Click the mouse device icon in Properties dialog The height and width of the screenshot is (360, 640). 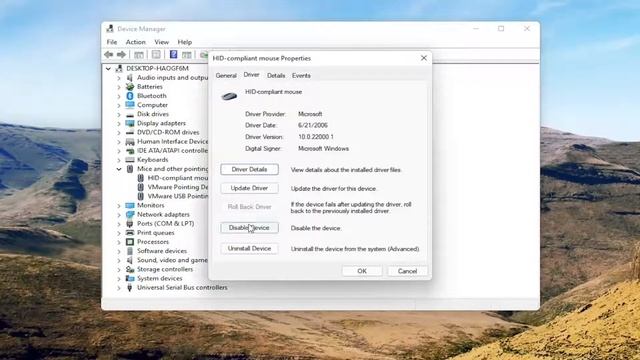(x=229, y=96)
